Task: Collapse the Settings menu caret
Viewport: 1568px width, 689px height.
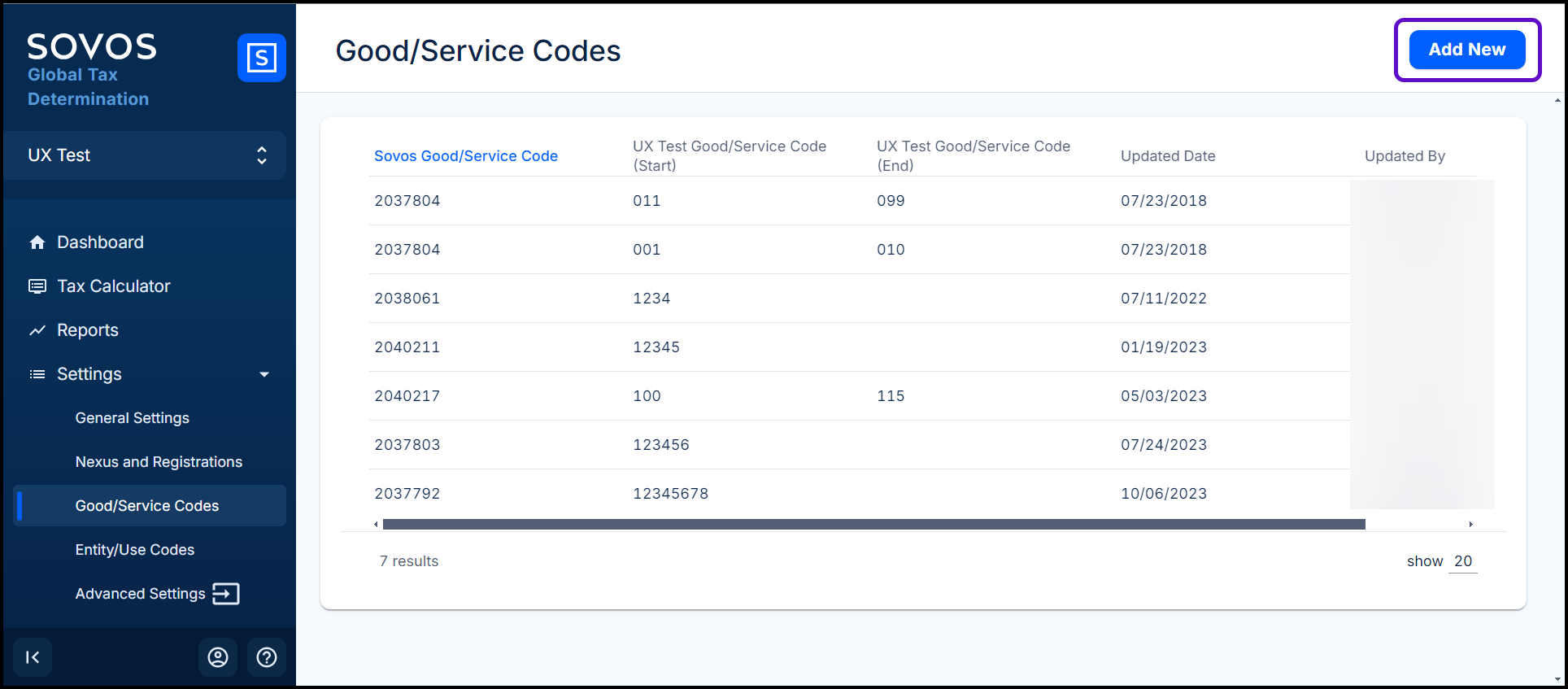Action: click(x=264, y=374)
